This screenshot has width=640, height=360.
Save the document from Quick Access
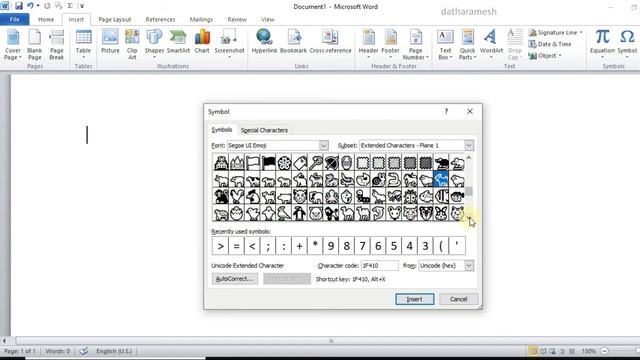pyautogui.click(x=18, y=6)
